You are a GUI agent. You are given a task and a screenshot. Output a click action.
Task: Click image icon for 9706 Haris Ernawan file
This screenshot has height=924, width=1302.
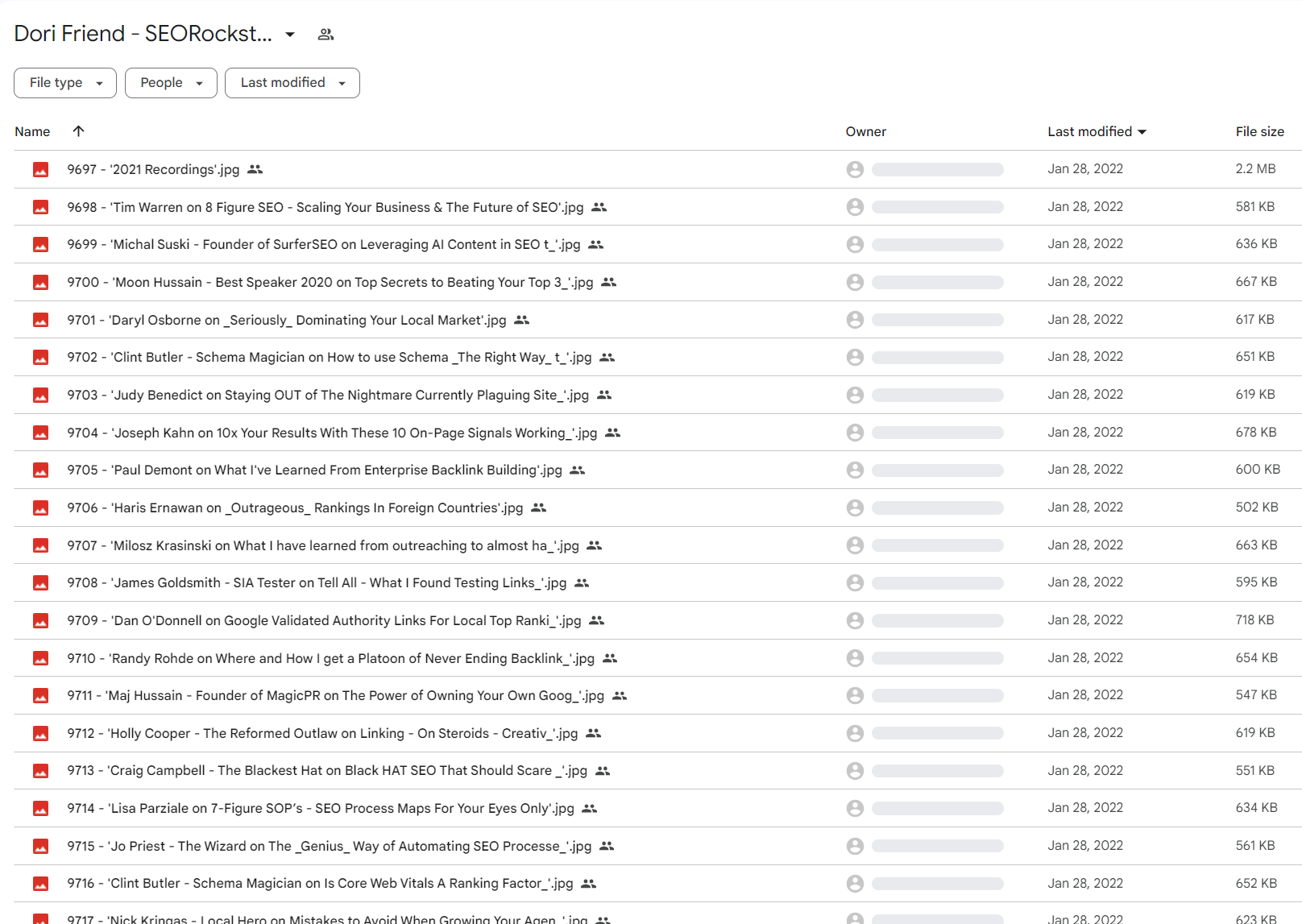tap(40, 508)
